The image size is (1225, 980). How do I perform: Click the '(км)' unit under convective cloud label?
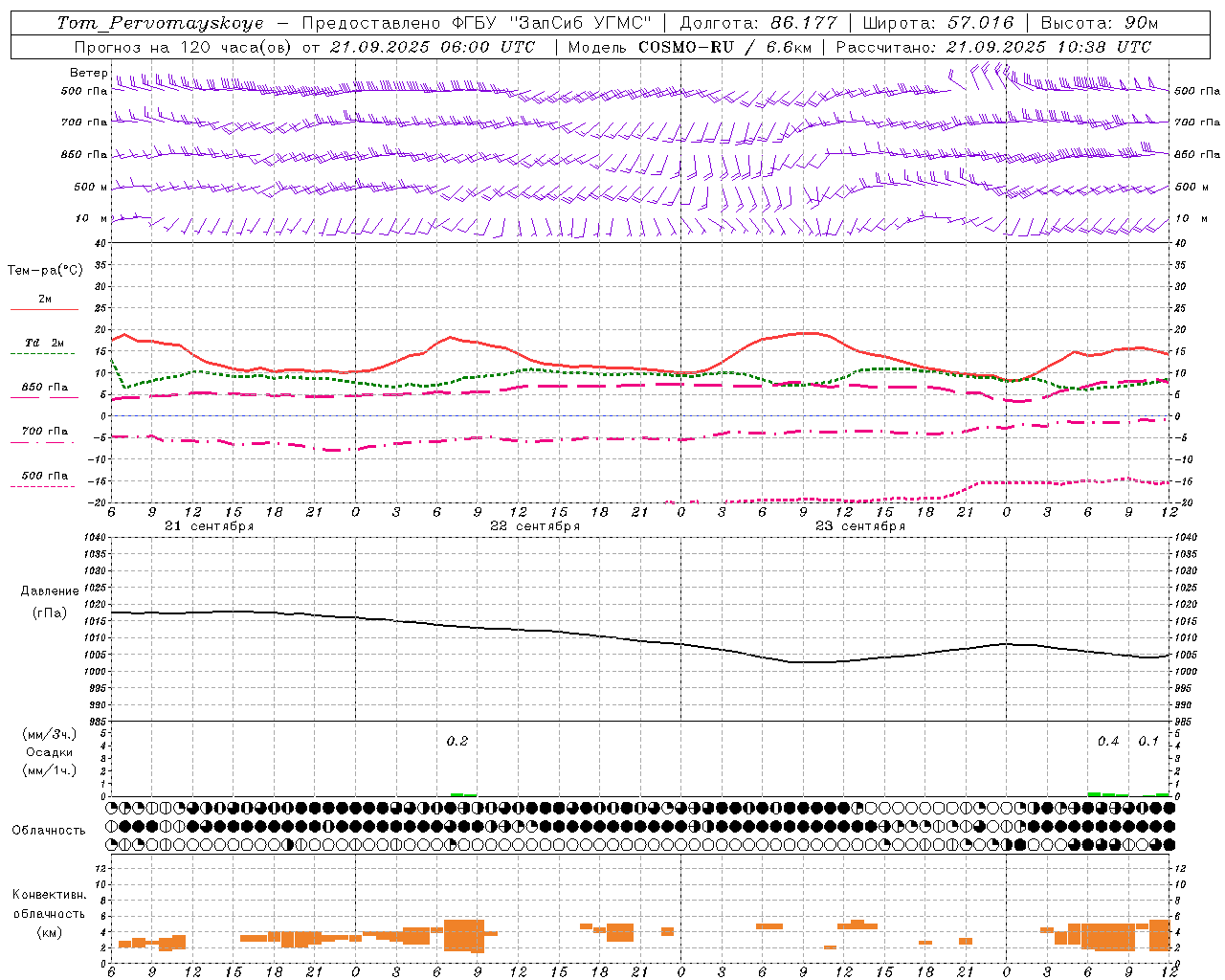(x=50, y=931)
